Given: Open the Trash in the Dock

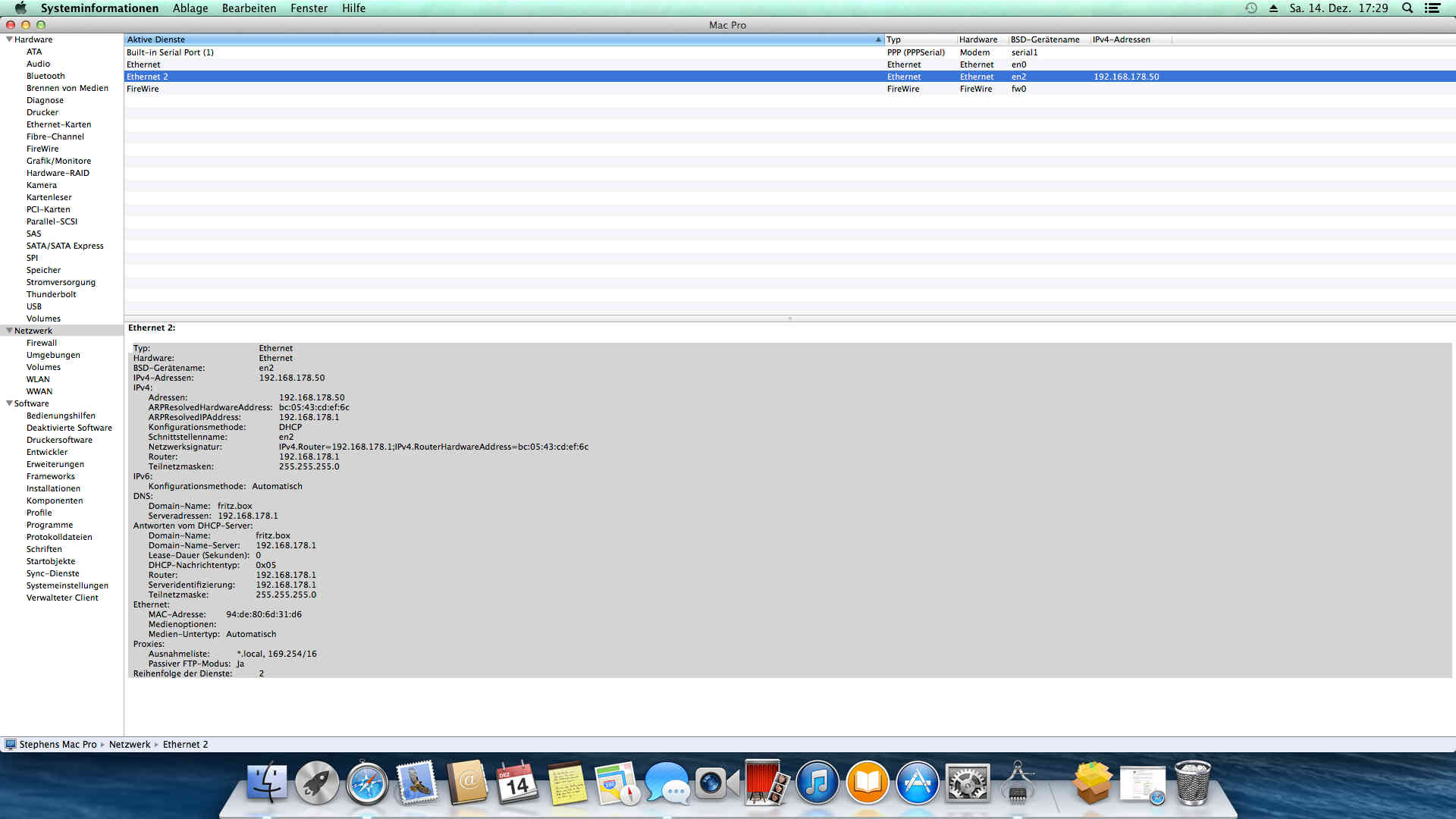Looking at the screenshot, I should click(x=1192, y=783).
